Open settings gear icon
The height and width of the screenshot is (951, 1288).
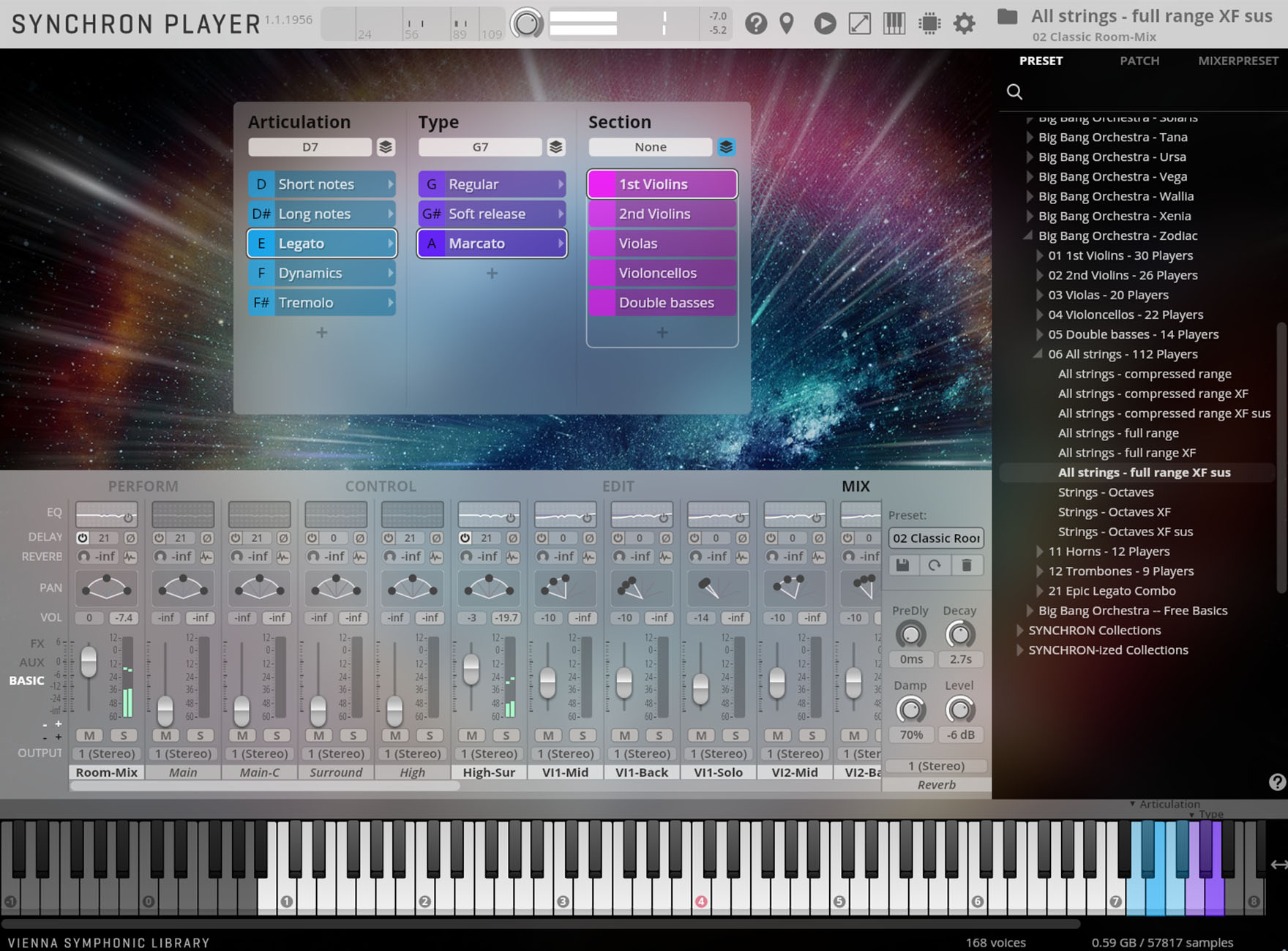[x=965, y=23]
